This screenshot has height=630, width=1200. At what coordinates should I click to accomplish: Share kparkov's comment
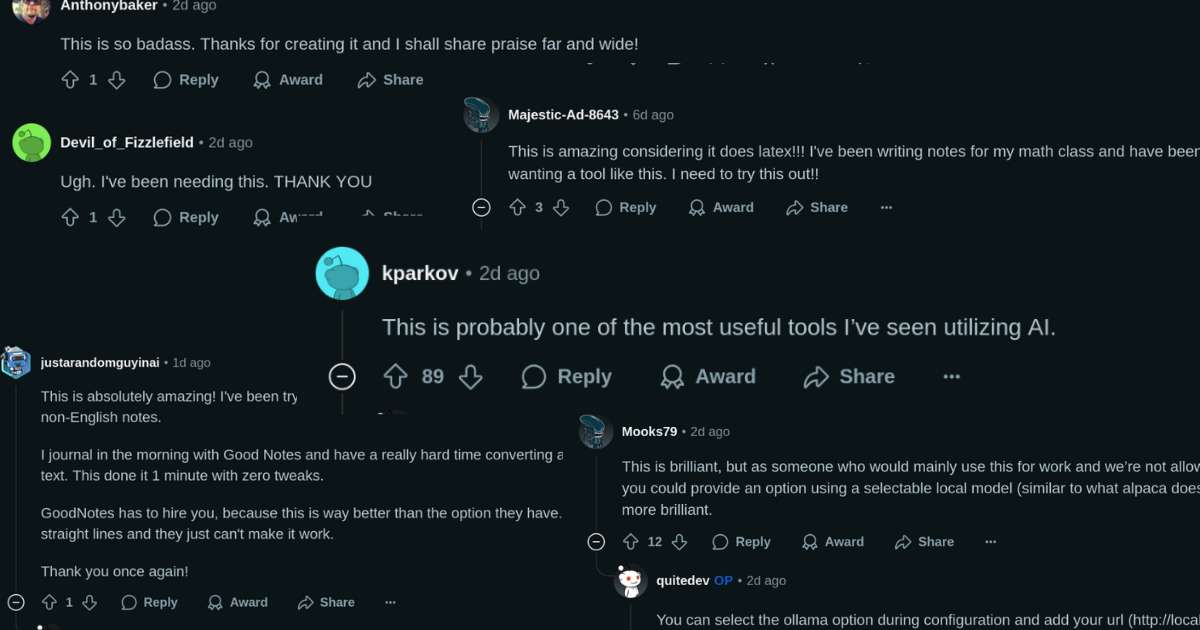(x=848, y=376)
